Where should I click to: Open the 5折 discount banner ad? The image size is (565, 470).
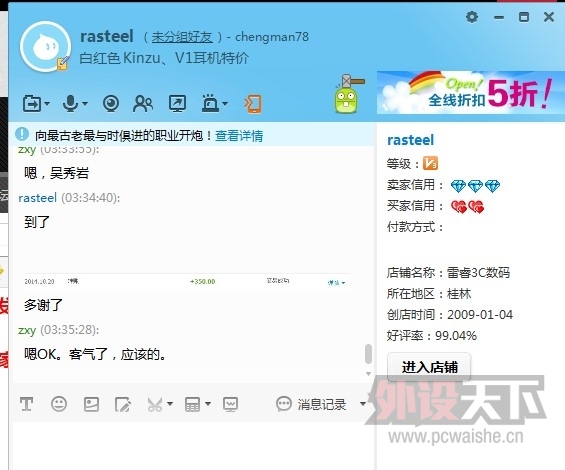coord(471,92)
